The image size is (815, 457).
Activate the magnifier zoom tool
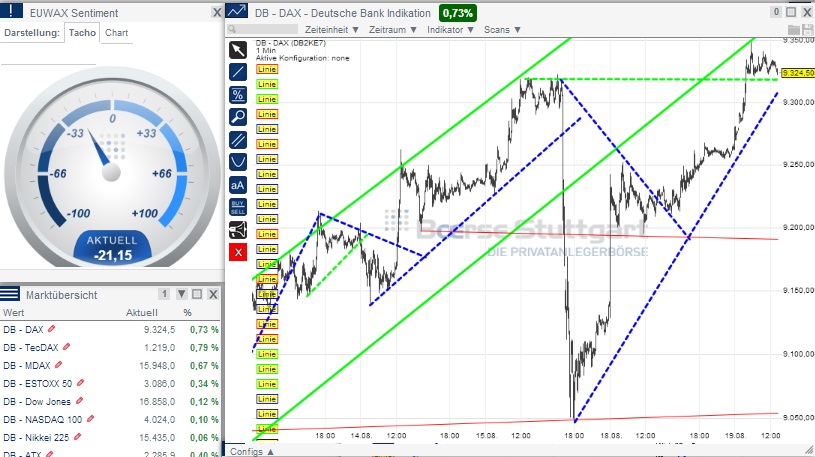tap(238, 116)
